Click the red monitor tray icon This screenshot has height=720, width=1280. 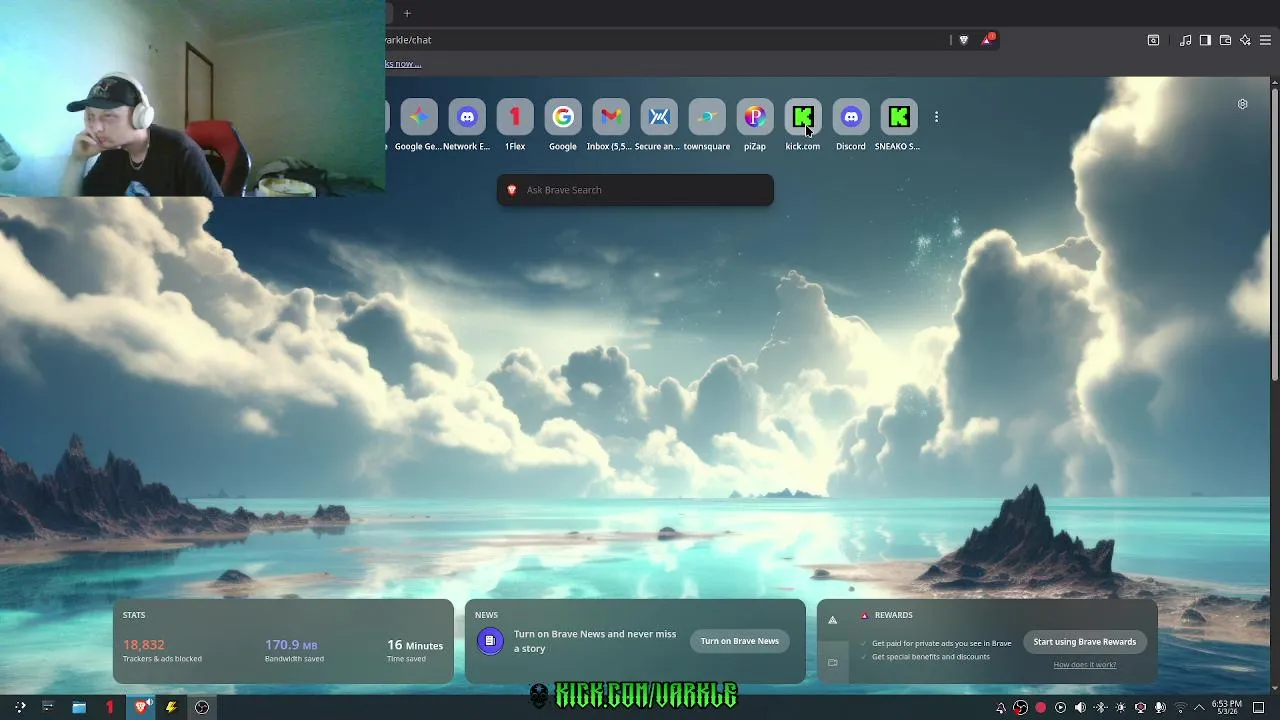click(1140, 708)
